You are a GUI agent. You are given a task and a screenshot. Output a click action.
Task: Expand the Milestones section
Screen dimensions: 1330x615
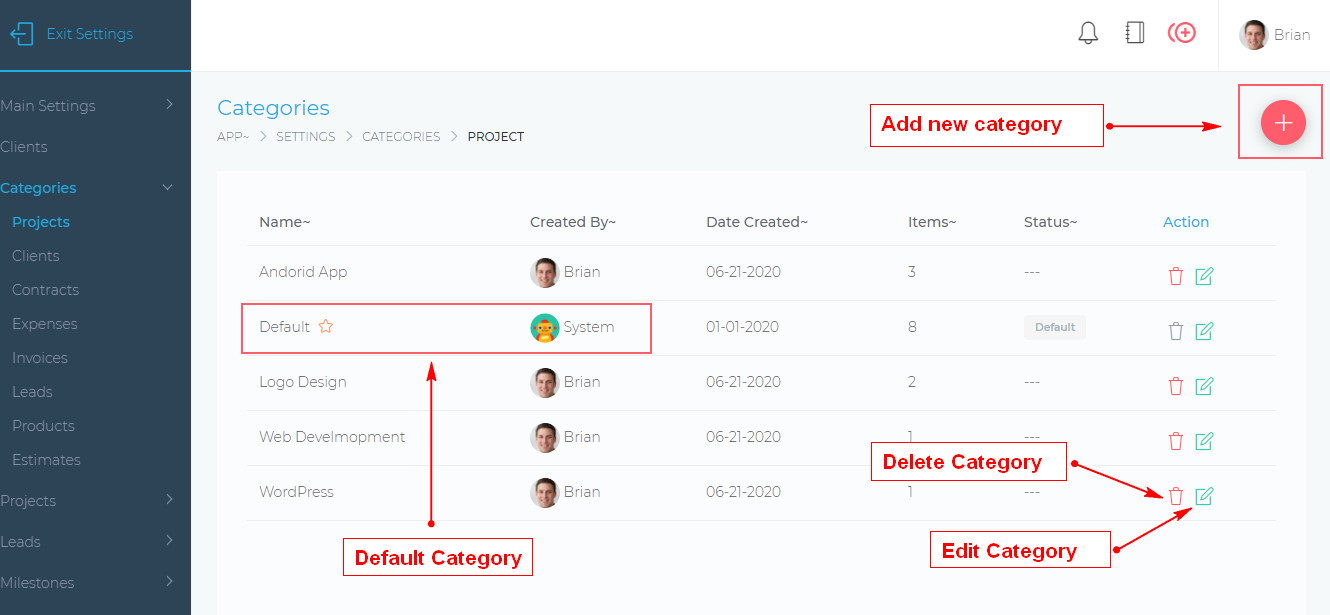pyautogui.click(x=38, y=582)
